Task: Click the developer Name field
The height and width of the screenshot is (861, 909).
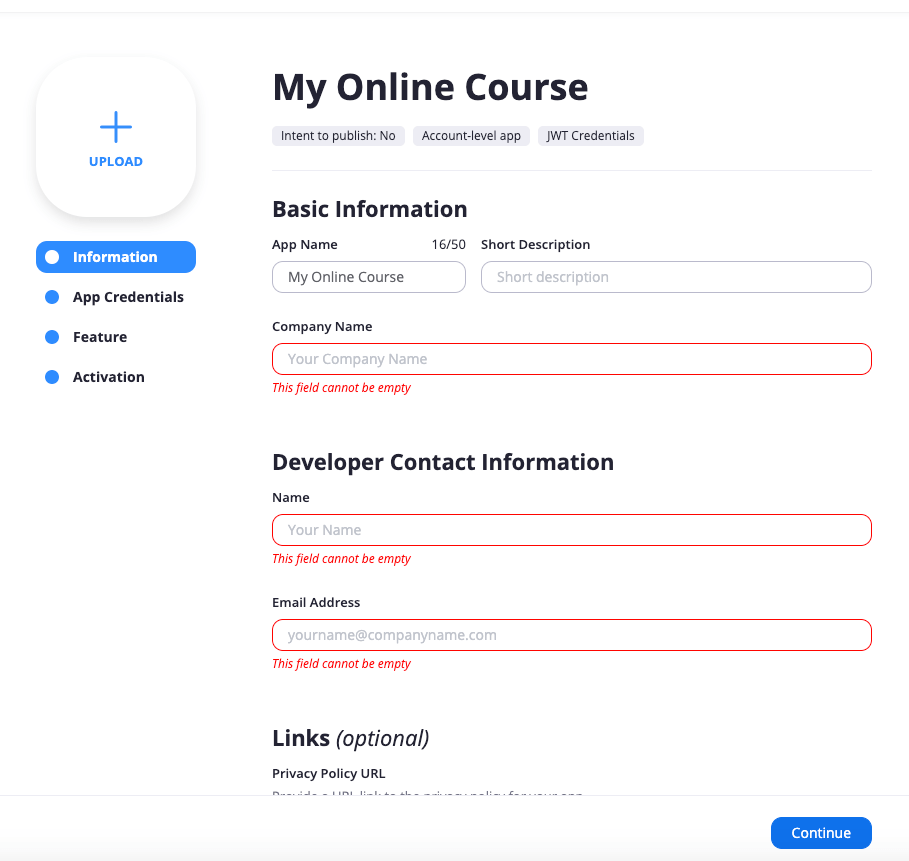Action: tap(571, 530)
